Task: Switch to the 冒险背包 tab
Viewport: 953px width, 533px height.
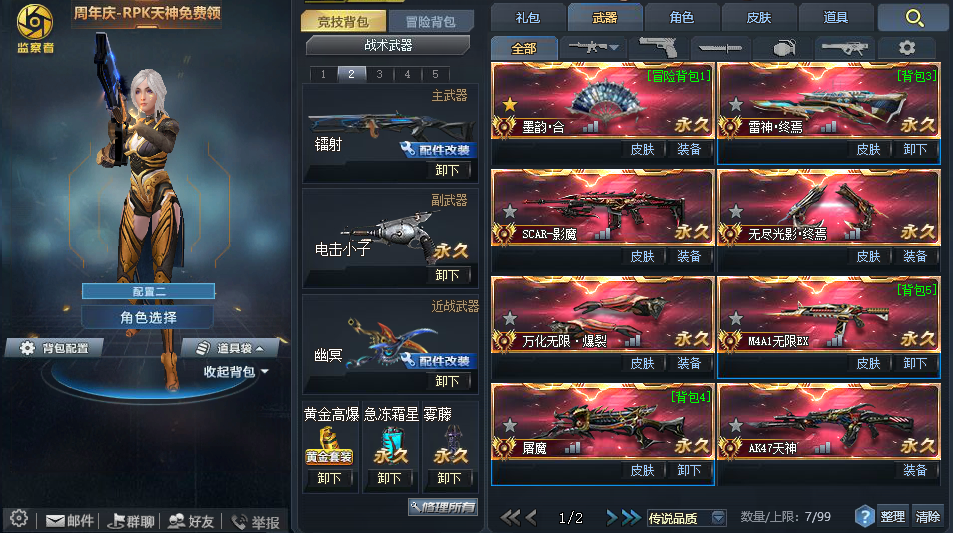Action: point(430,22)
